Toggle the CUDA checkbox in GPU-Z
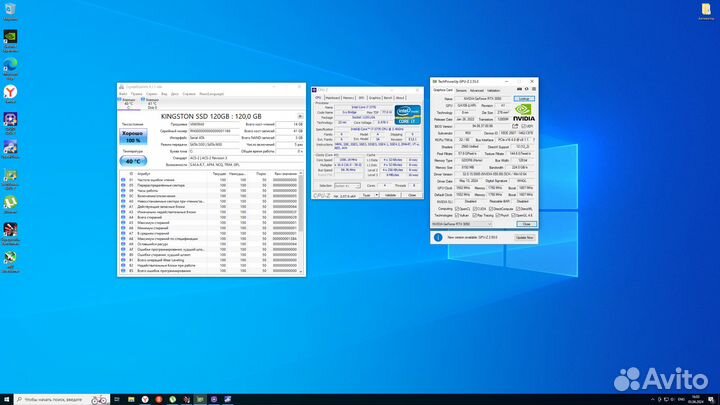Viewport: 720px width, 405px height. coord(475,208)
